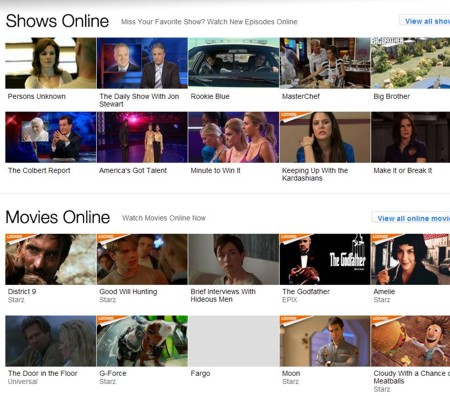Click the America's Got Talent title link
This screenshot has width=450, height=396.
(133, 170)
